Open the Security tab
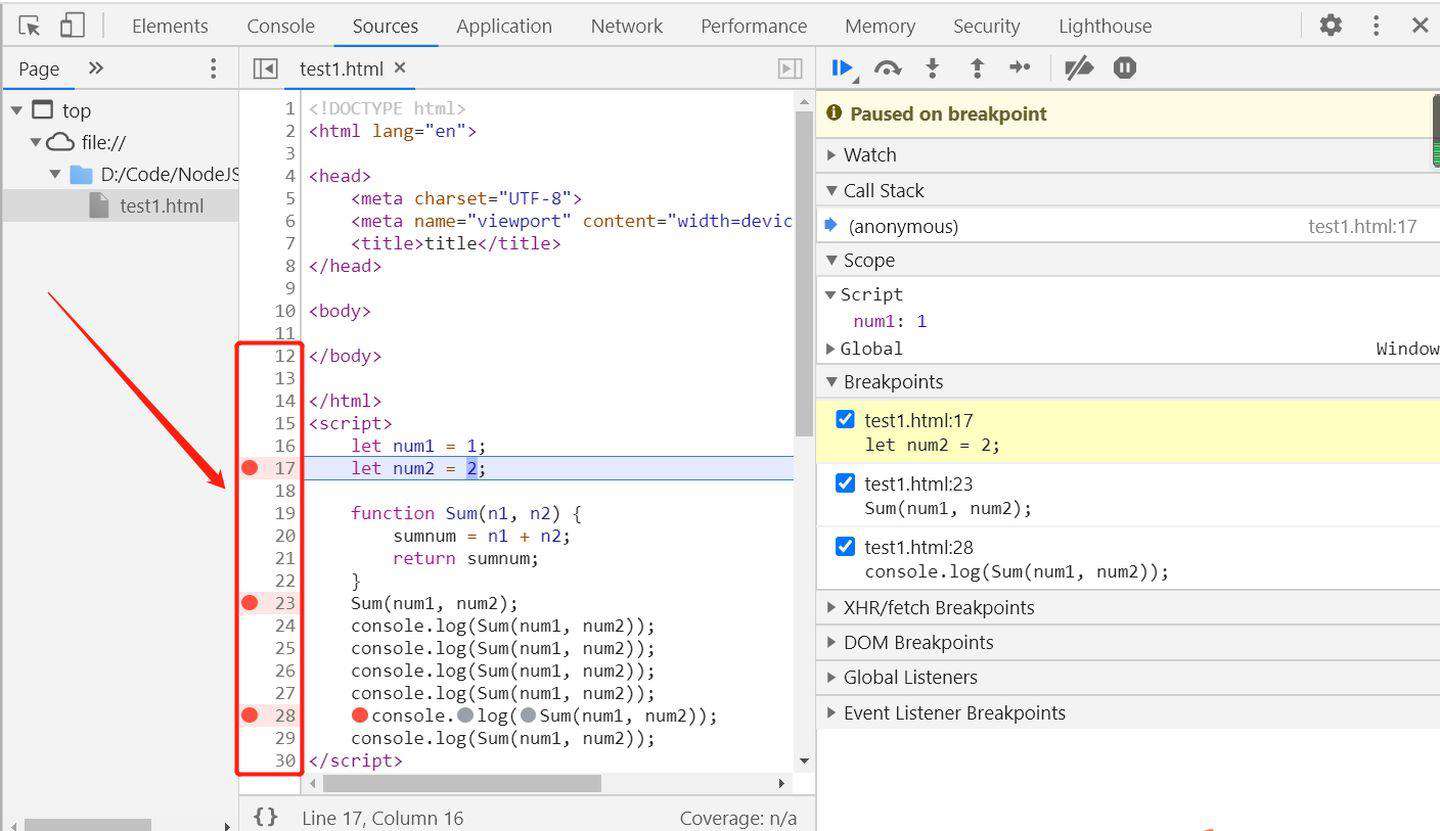Viewport: 1440px width, 831px height. point(987,26)
